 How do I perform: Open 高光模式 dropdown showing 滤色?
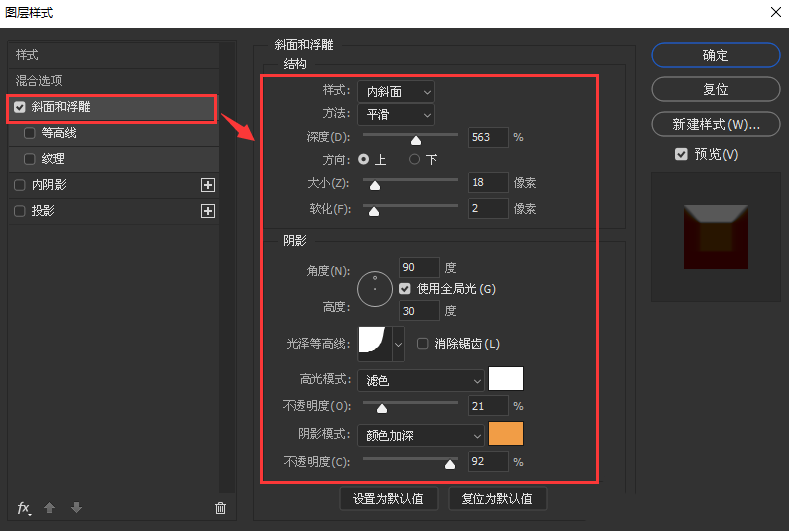(x=421, y=381)
